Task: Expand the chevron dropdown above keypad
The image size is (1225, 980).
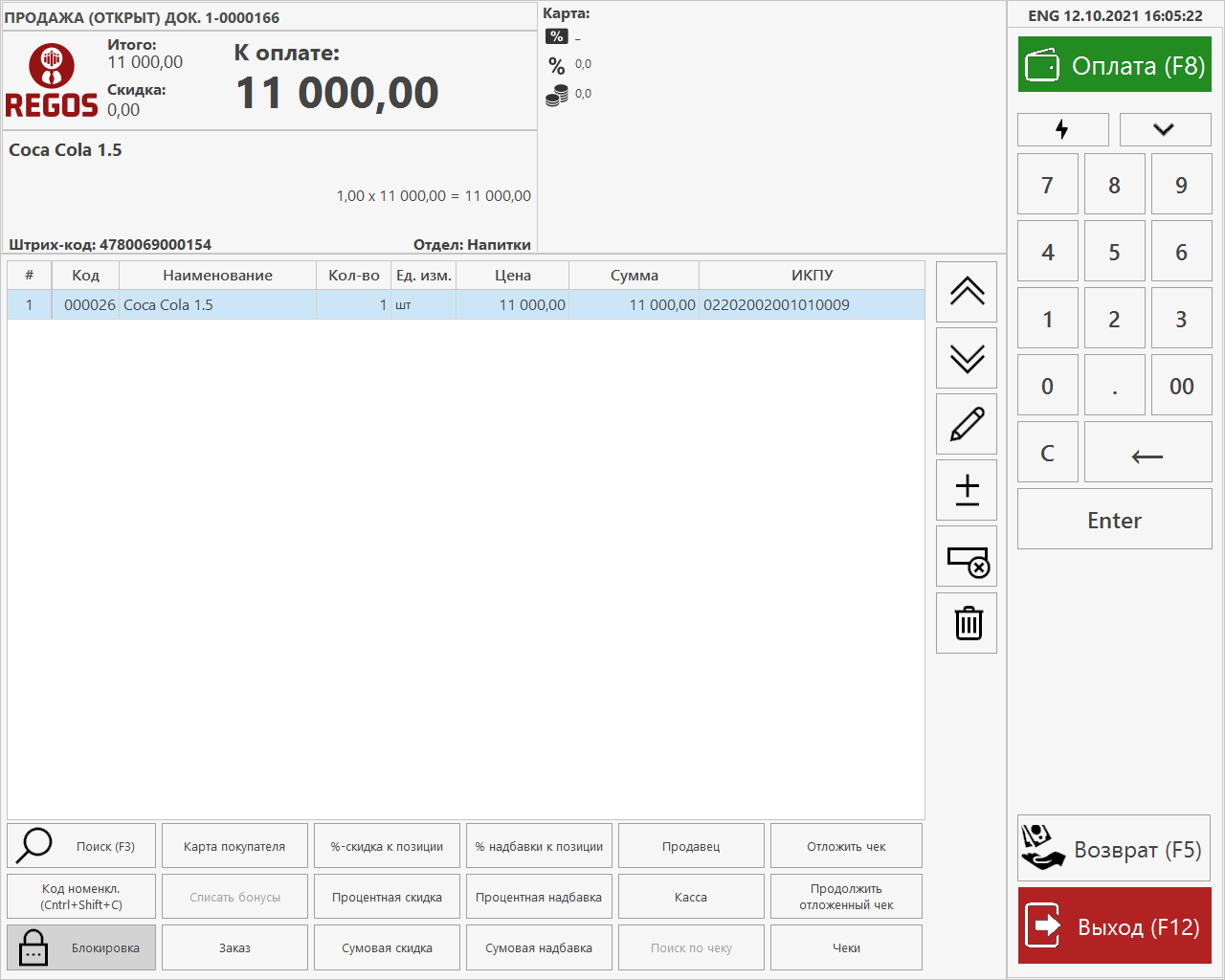Action: [x=1164, y=129]
